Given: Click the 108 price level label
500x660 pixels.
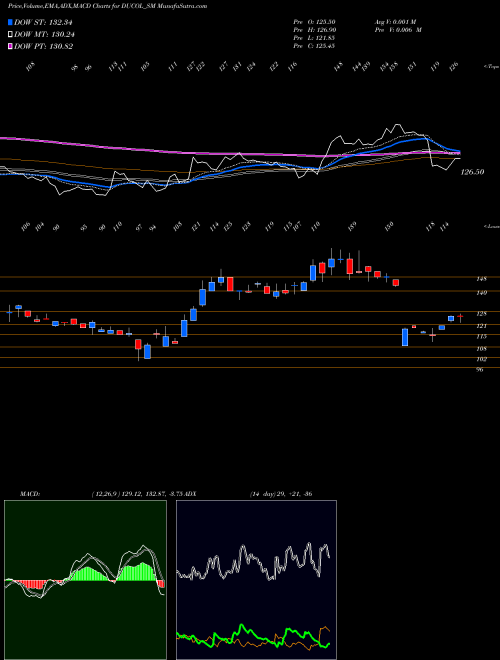Looking at the screenshot, I should (481, 349).
